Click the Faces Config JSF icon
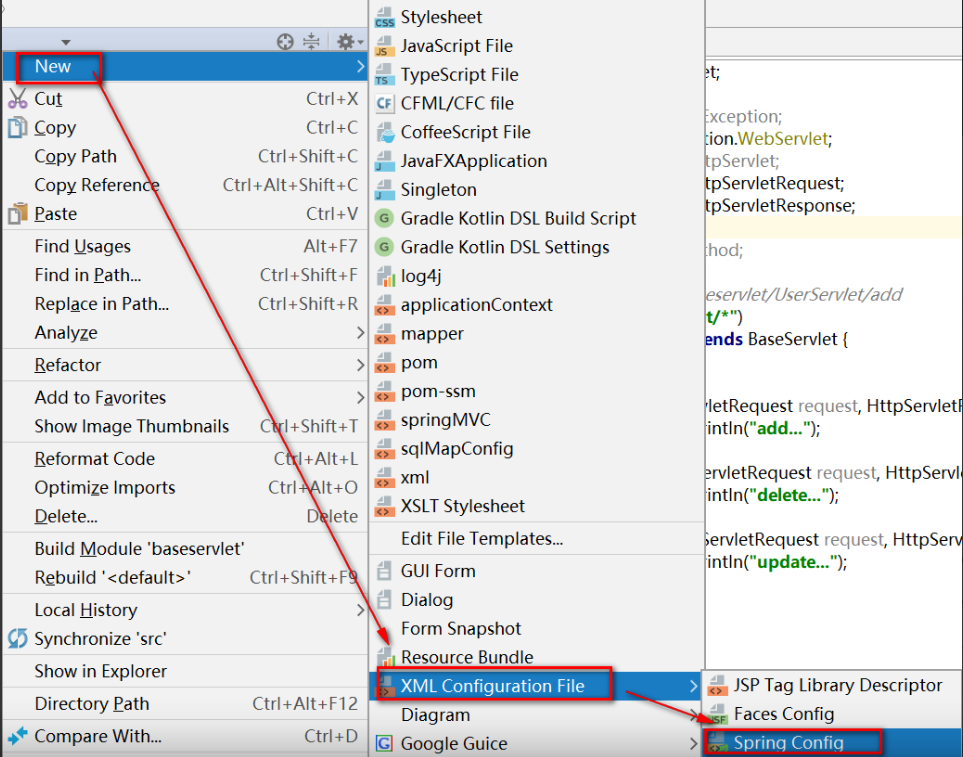The width and height of the screenshot is (963, 757). [716, 714]
